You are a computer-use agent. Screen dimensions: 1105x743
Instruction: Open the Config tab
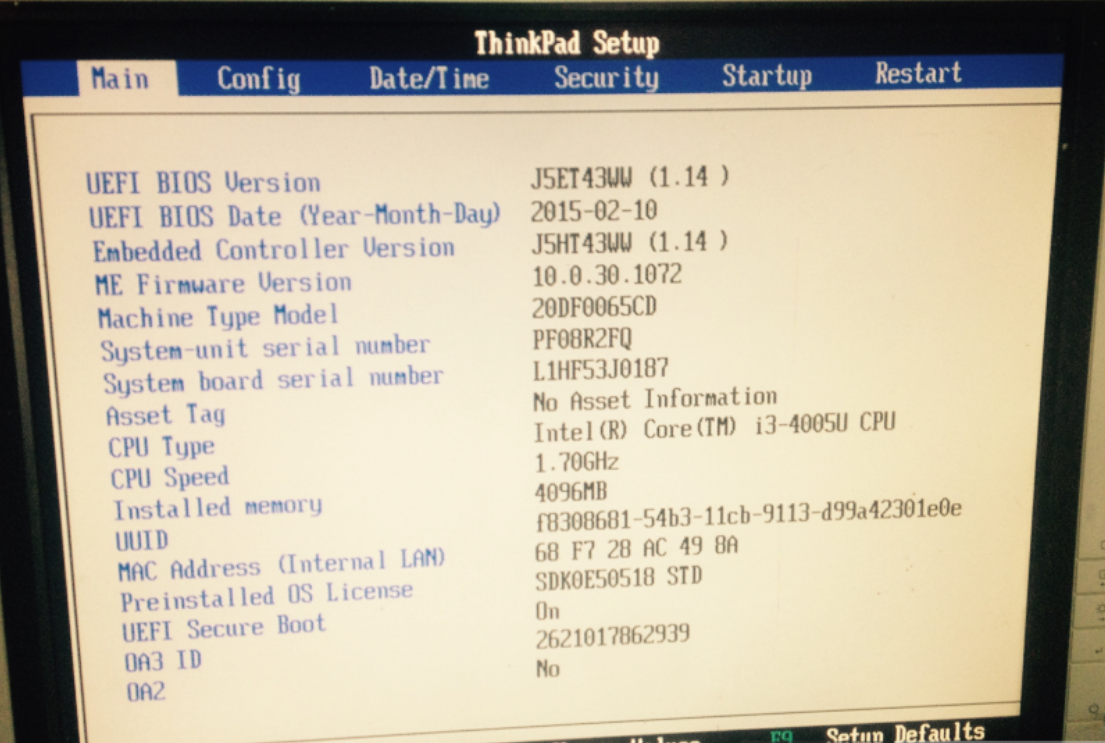tap(259, 78)
